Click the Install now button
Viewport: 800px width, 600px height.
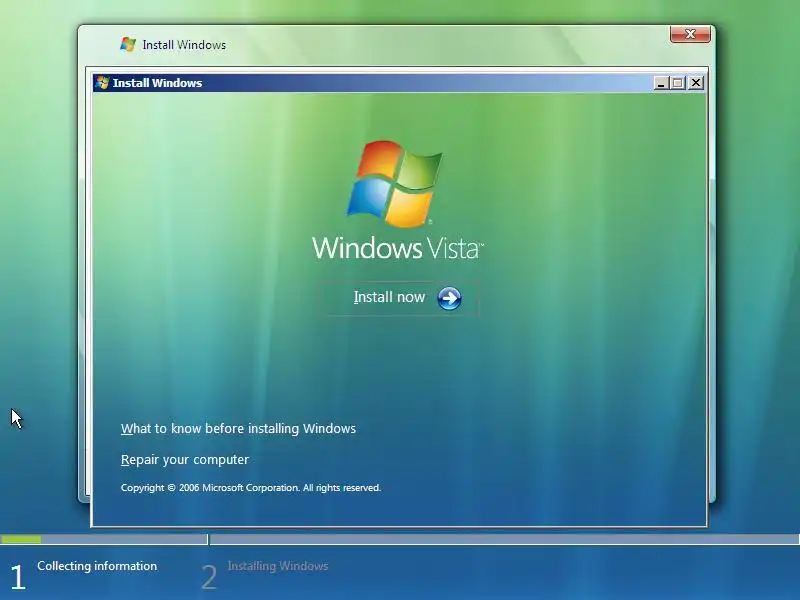coord(398,298)
